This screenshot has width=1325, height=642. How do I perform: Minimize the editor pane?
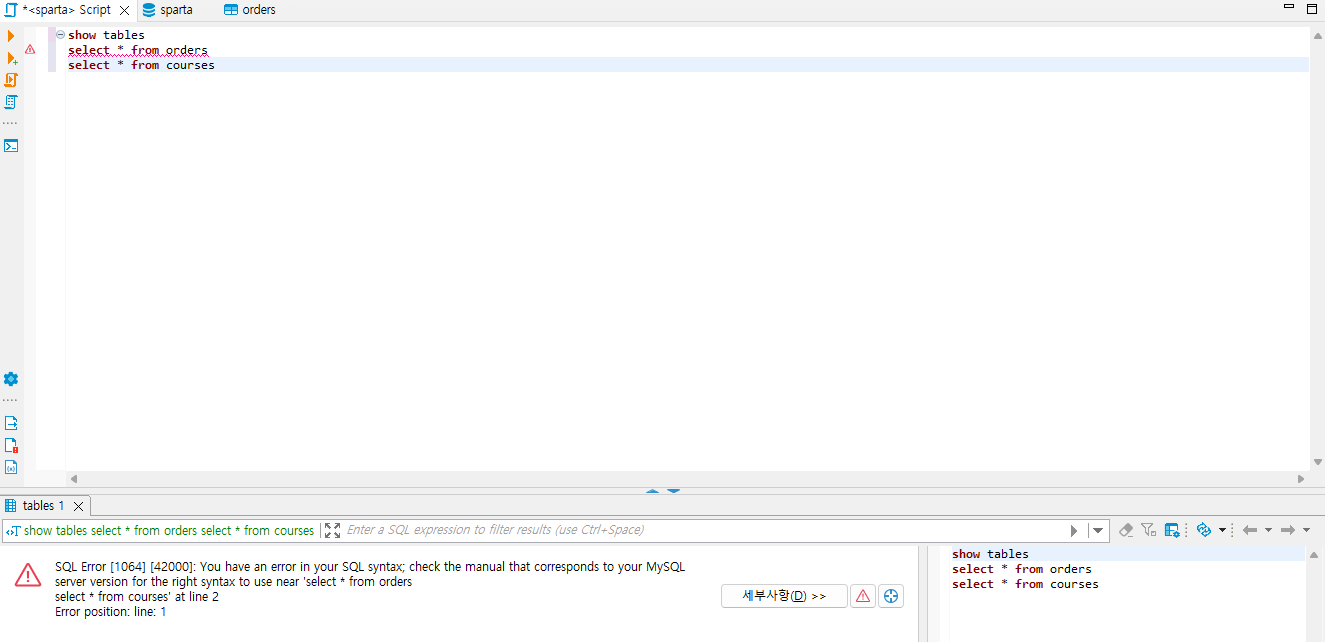pos(1288,8)
